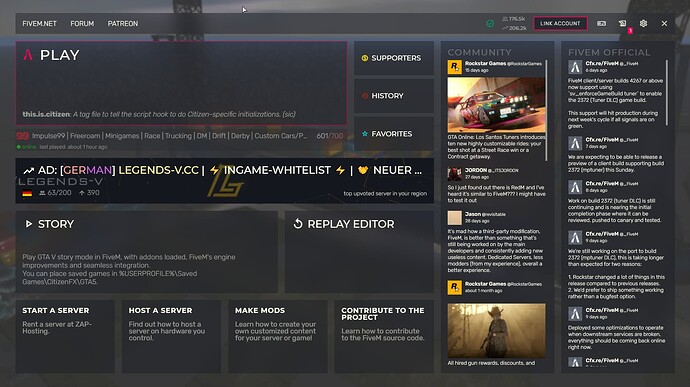The image size is (690, 387).
Task: Open the START A SERVER card
Action: click(x=65, y=336)
